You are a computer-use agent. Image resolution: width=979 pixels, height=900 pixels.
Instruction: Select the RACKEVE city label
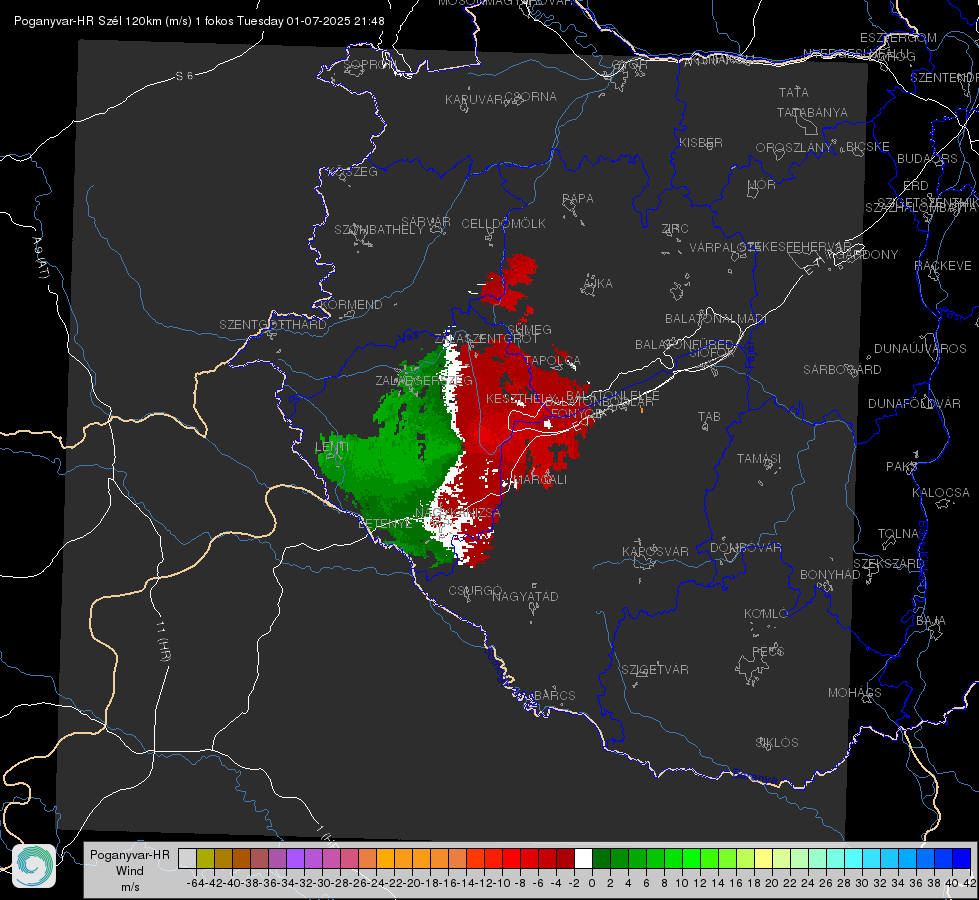point(943,265)
